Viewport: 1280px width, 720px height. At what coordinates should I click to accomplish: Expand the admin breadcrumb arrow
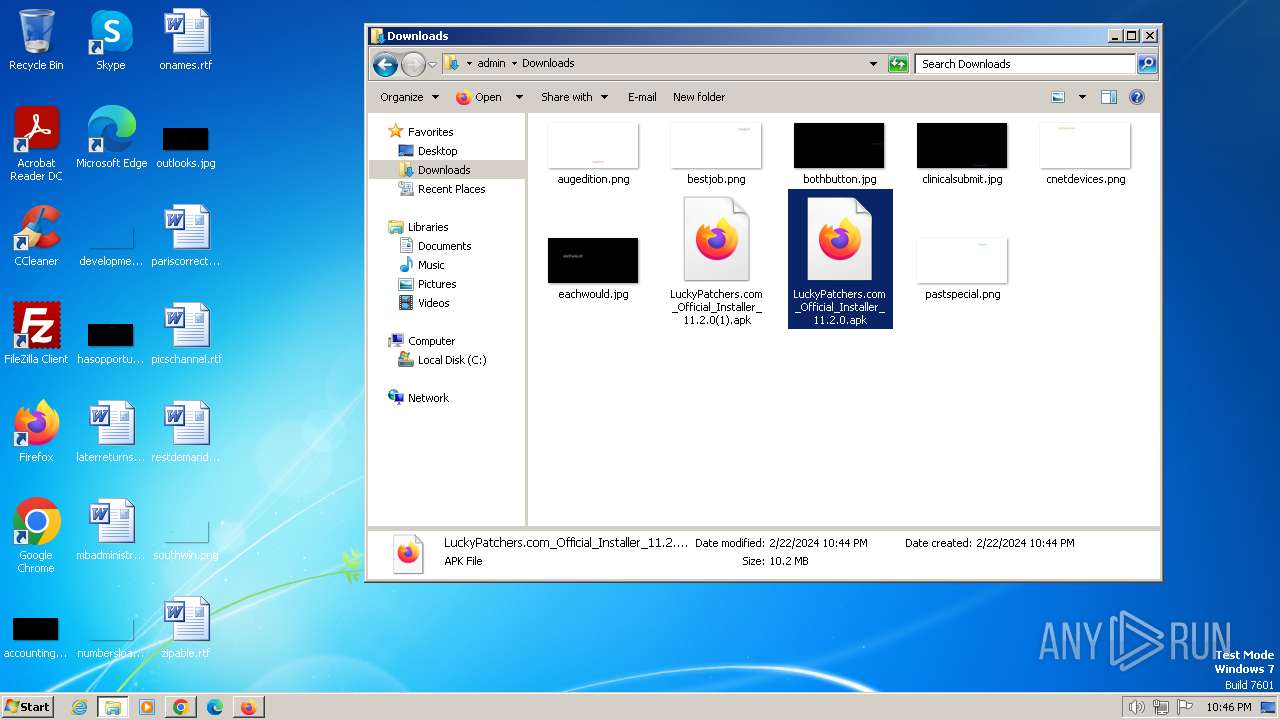[x=514, y=64]
